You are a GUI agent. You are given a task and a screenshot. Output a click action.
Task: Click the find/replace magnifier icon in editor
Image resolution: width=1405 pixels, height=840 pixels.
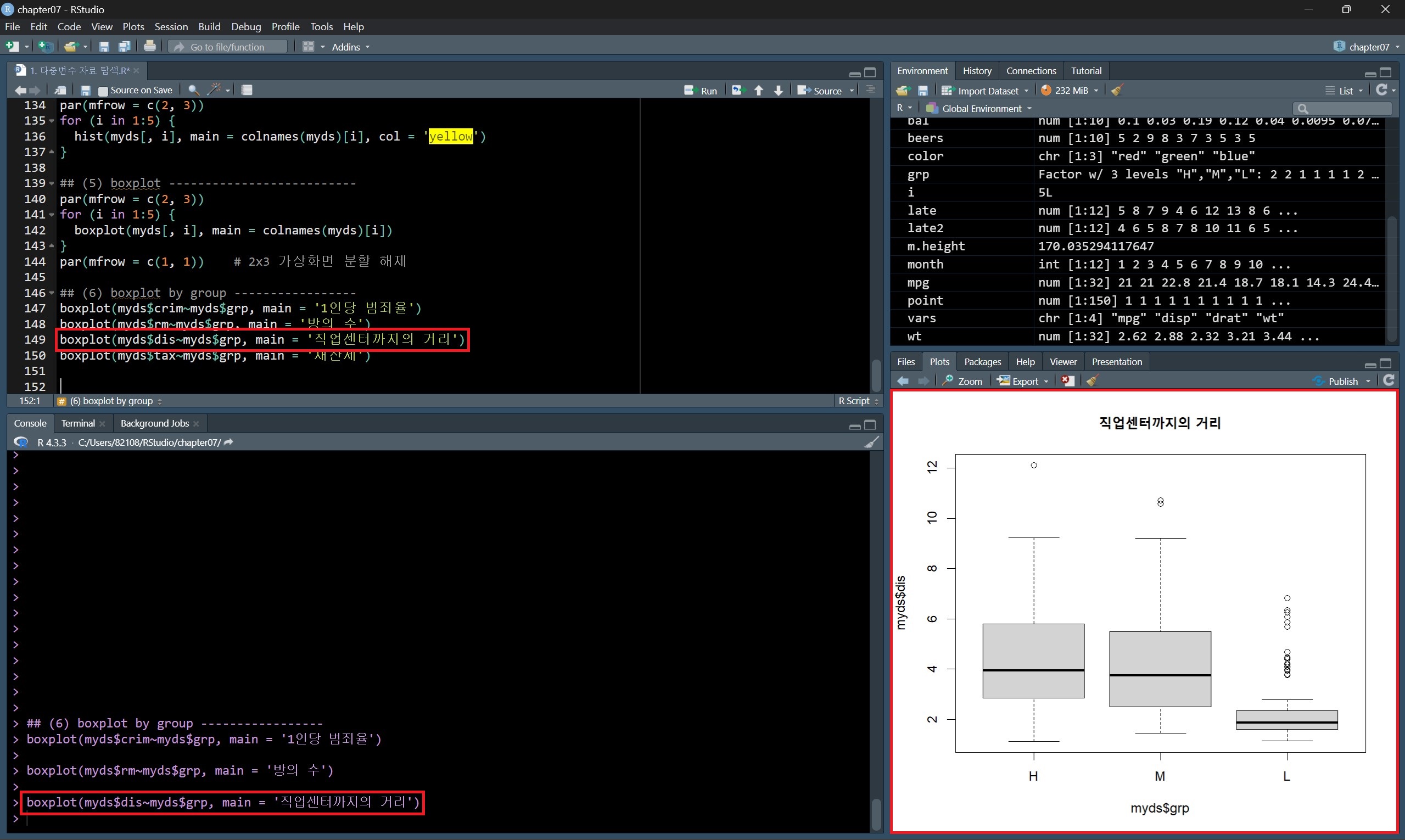194,90
